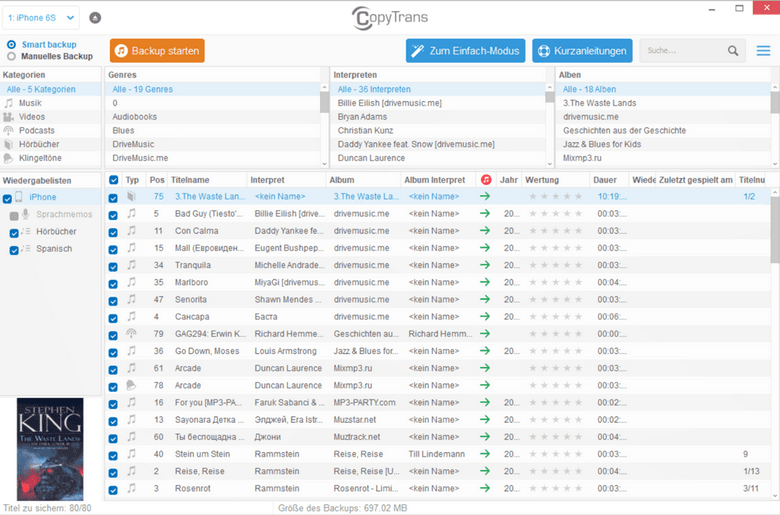Select the Manuelles Backup radio button

[x=11, y=56]
